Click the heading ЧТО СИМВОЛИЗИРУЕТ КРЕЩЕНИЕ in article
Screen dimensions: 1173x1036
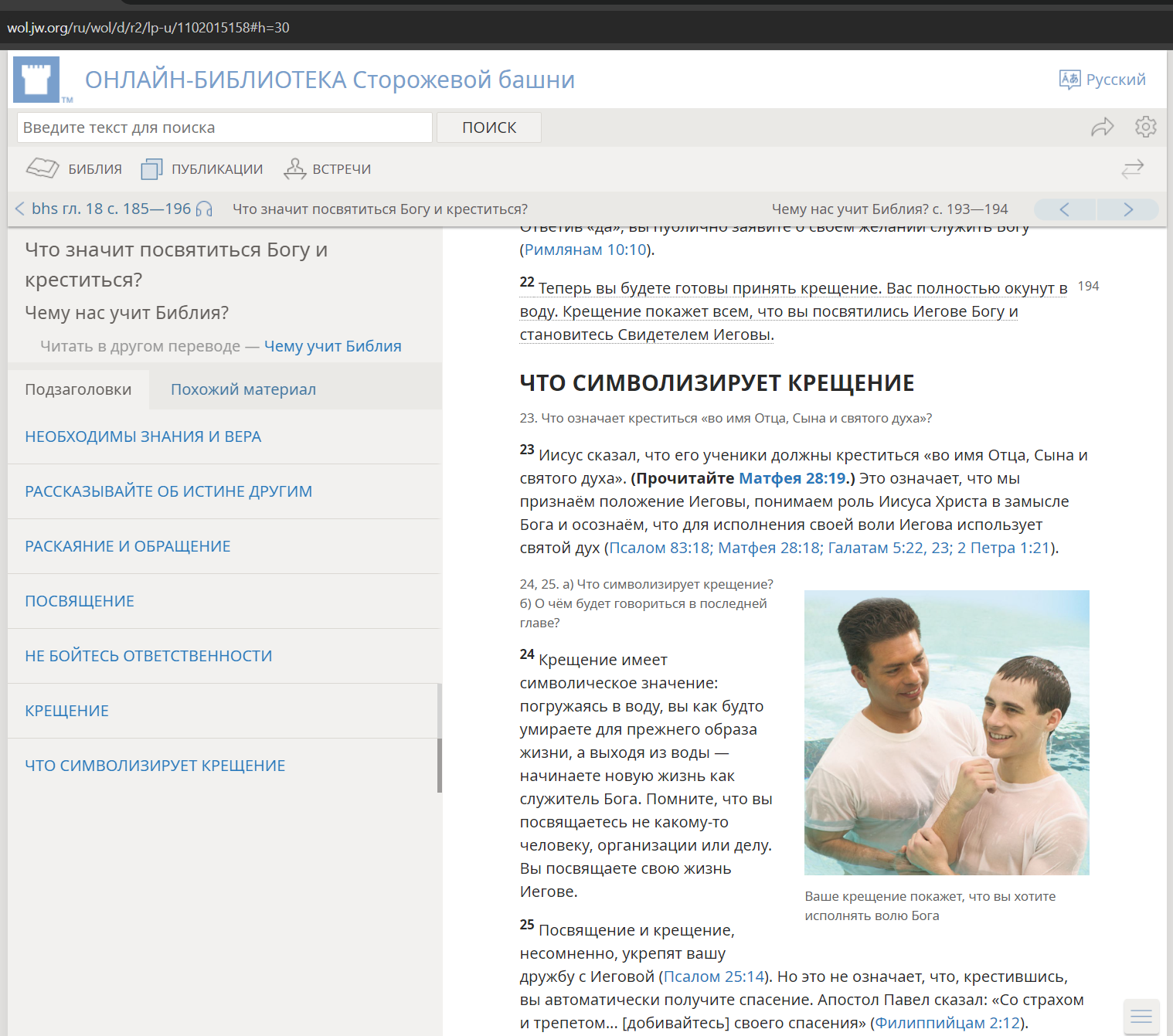(x=717, y=382)
